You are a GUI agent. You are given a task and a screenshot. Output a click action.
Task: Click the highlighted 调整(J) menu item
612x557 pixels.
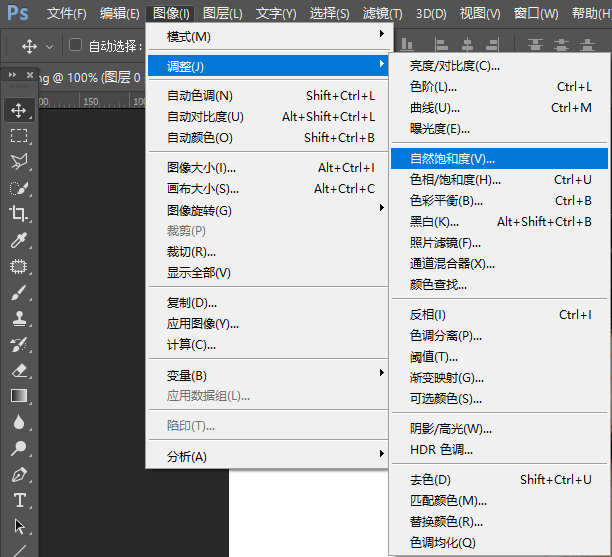pyautogui.click(x=268, y=66)
